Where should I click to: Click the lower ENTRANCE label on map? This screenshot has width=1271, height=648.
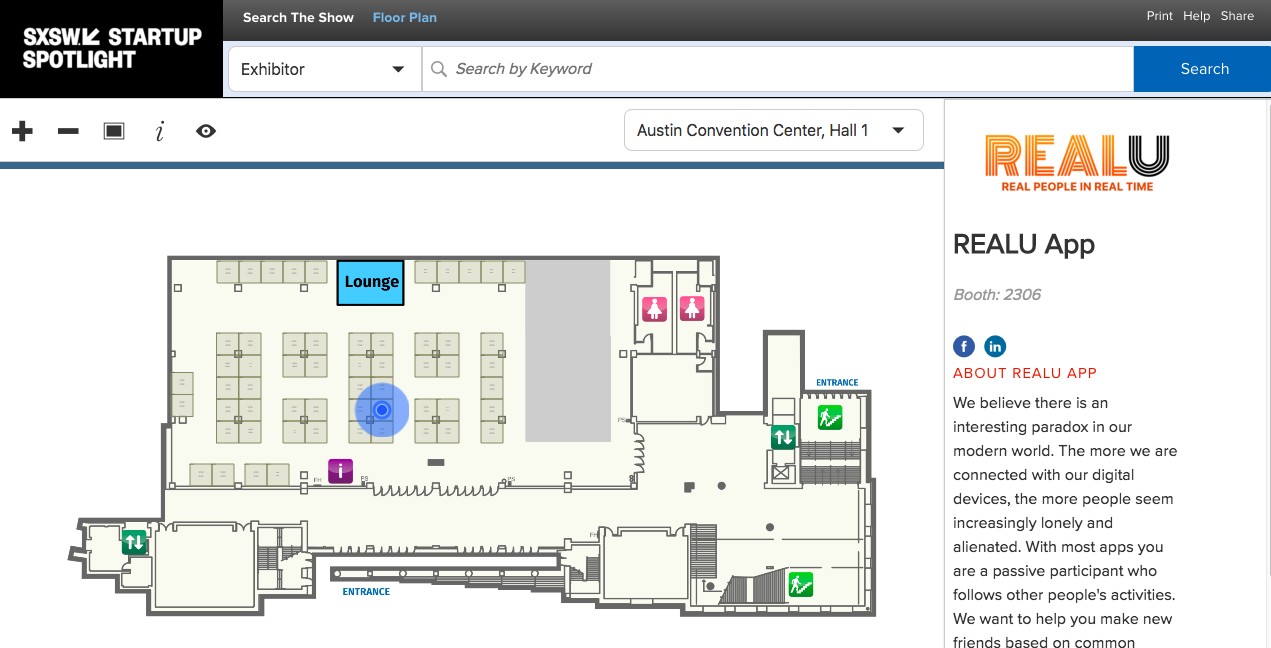[x=366, y=592]
